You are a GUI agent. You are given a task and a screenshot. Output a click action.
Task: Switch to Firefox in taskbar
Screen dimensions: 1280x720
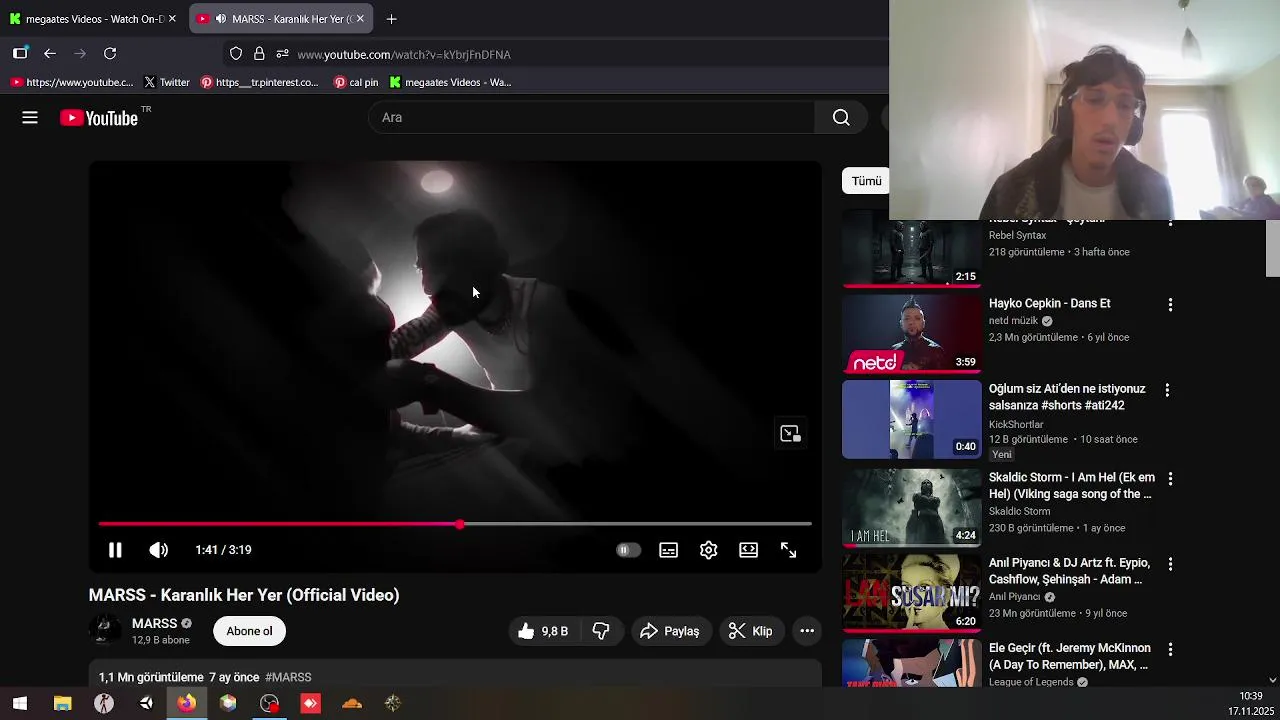pyautogui.click(x=187, y=703)
